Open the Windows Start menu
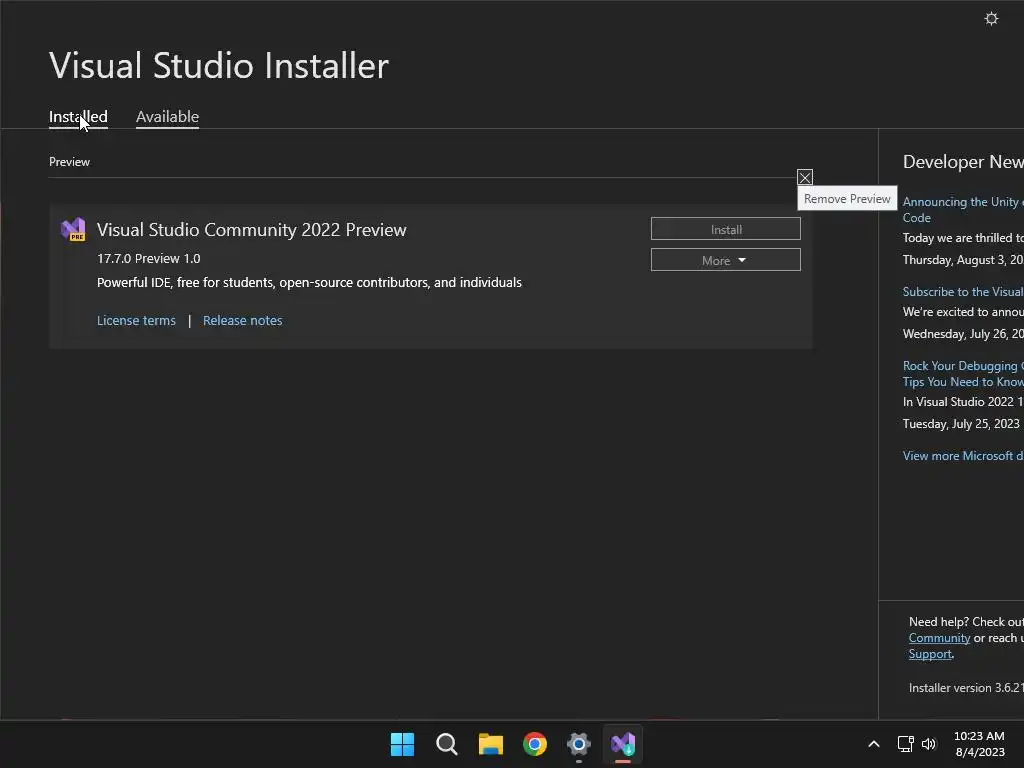1024x768 pixels. [402, 744]
